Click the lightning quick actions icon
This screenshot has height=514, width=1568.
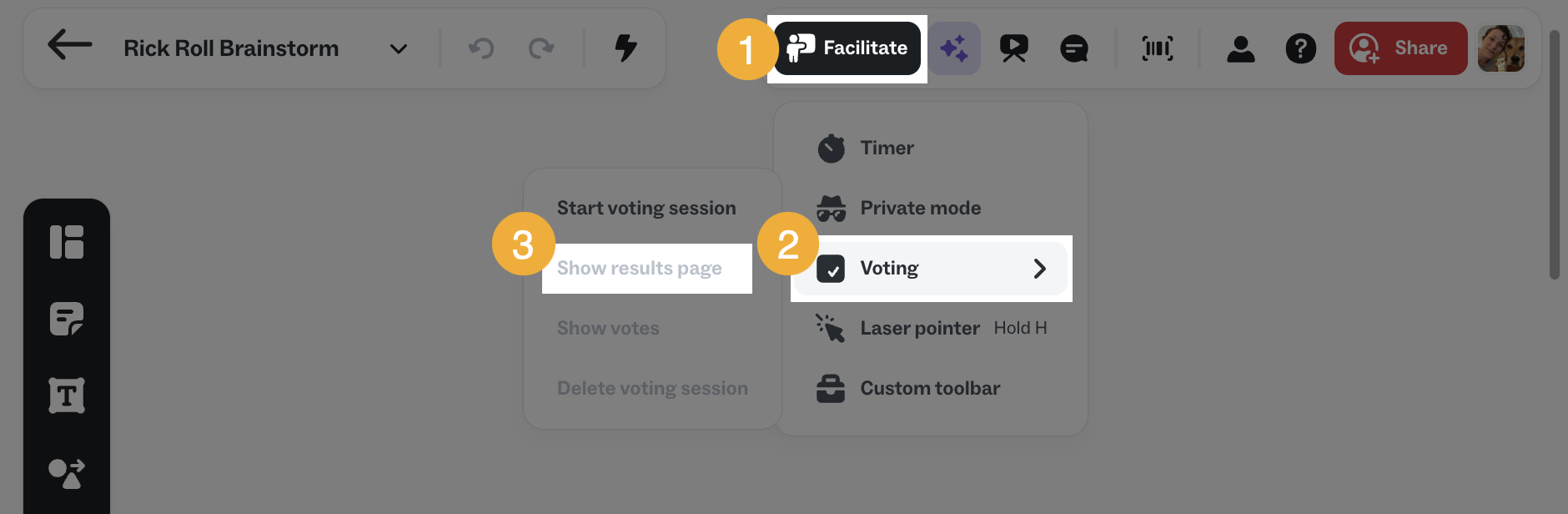624,48
